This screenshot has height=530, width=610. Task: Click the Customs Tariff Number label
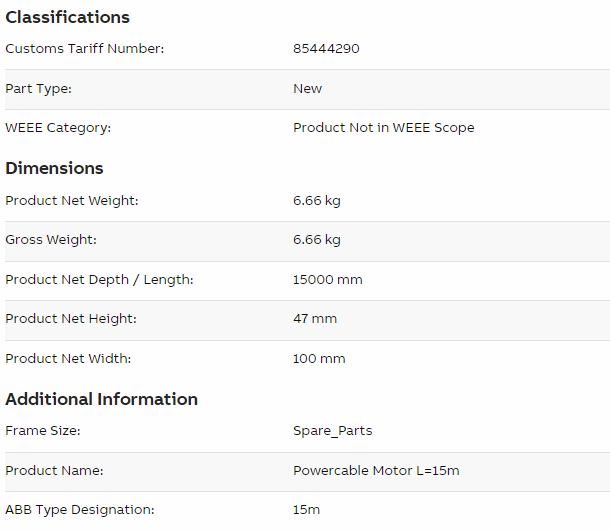pos(84,49)
